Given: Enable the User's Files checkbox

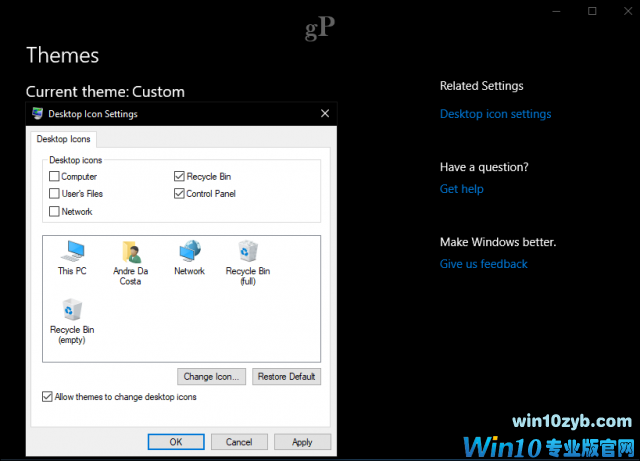Looking at the screenshot, I should coord(55,194).
